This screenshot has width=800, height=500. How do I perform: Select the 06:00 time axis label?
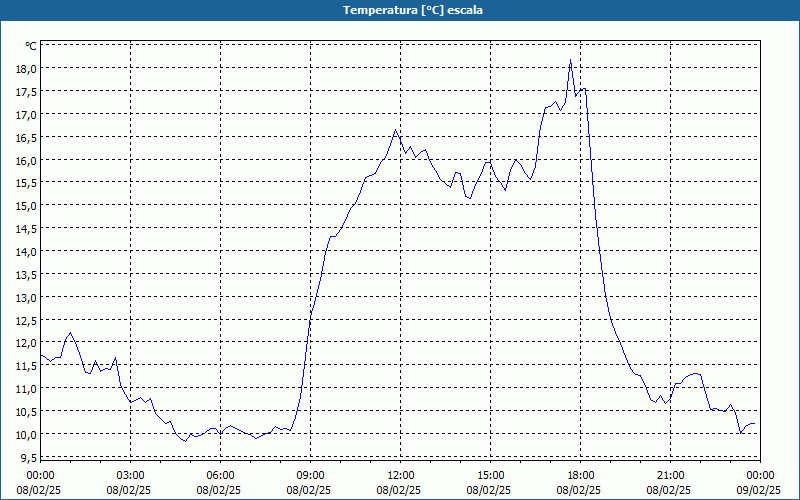(220, 475)
